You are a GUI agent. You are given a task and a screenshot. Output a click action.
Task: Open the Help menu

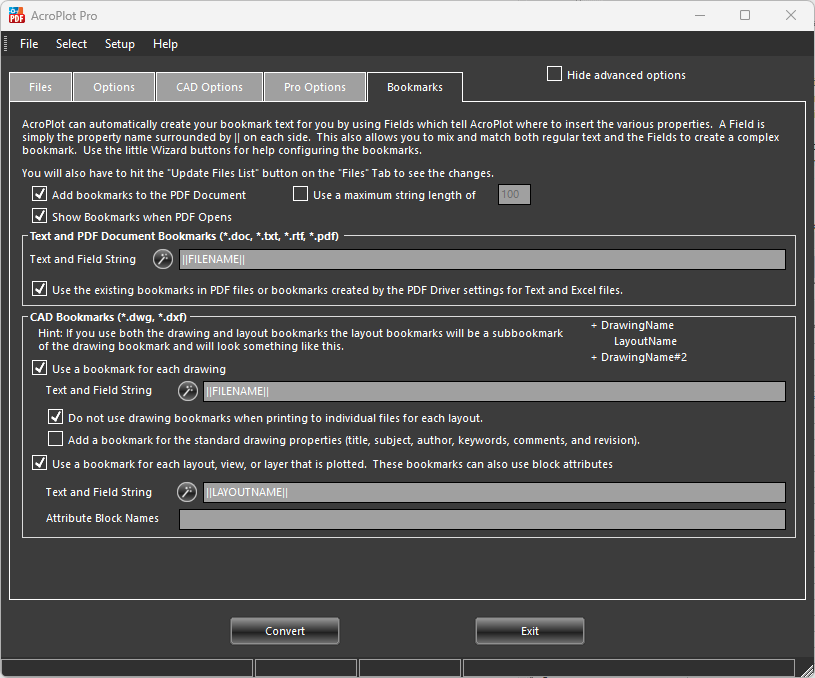tap(165, 44)
